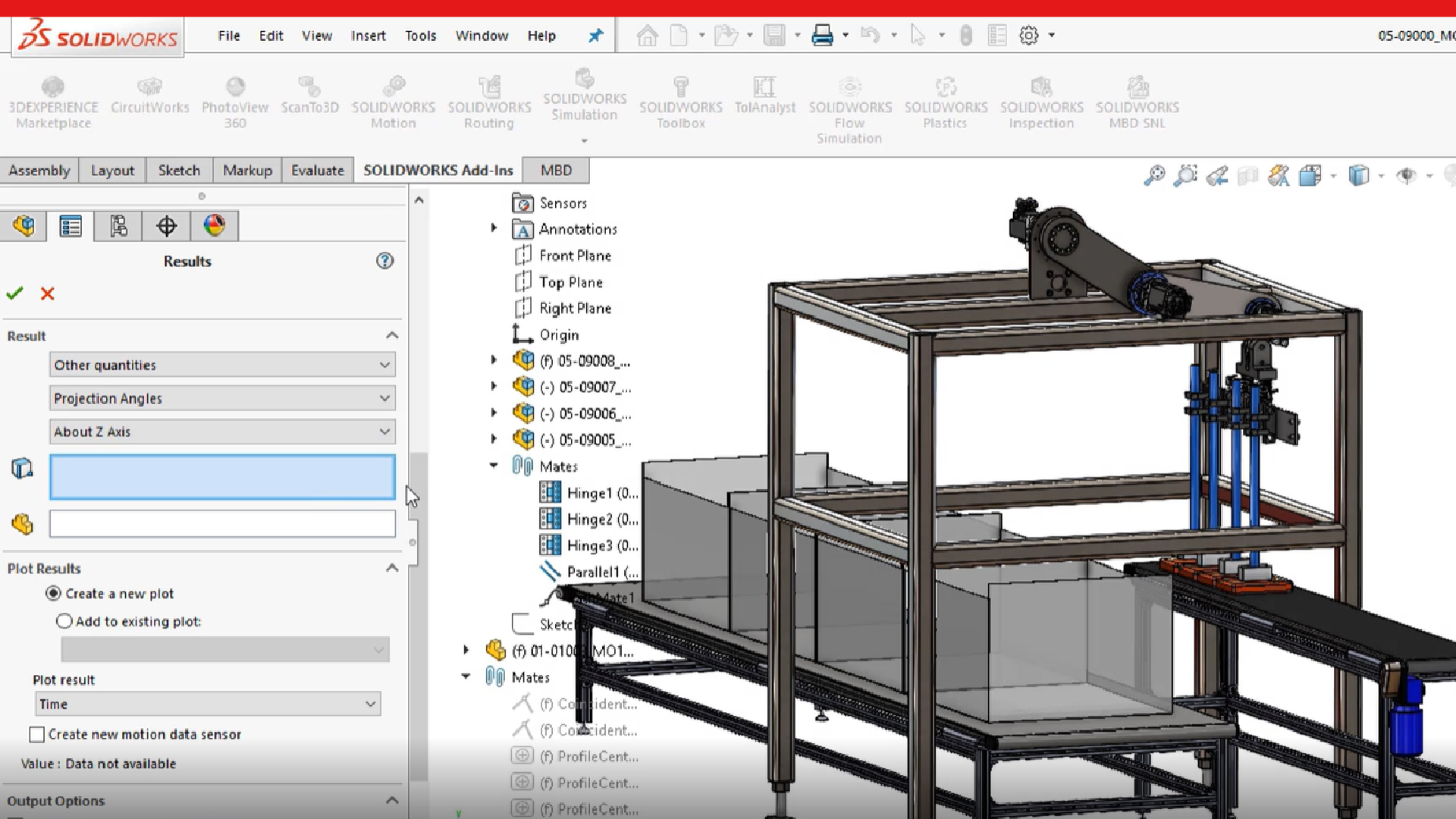Collapse the Mates folder containing Hinge1
This screenshot has width=1456, height=819.
[494, 466]
